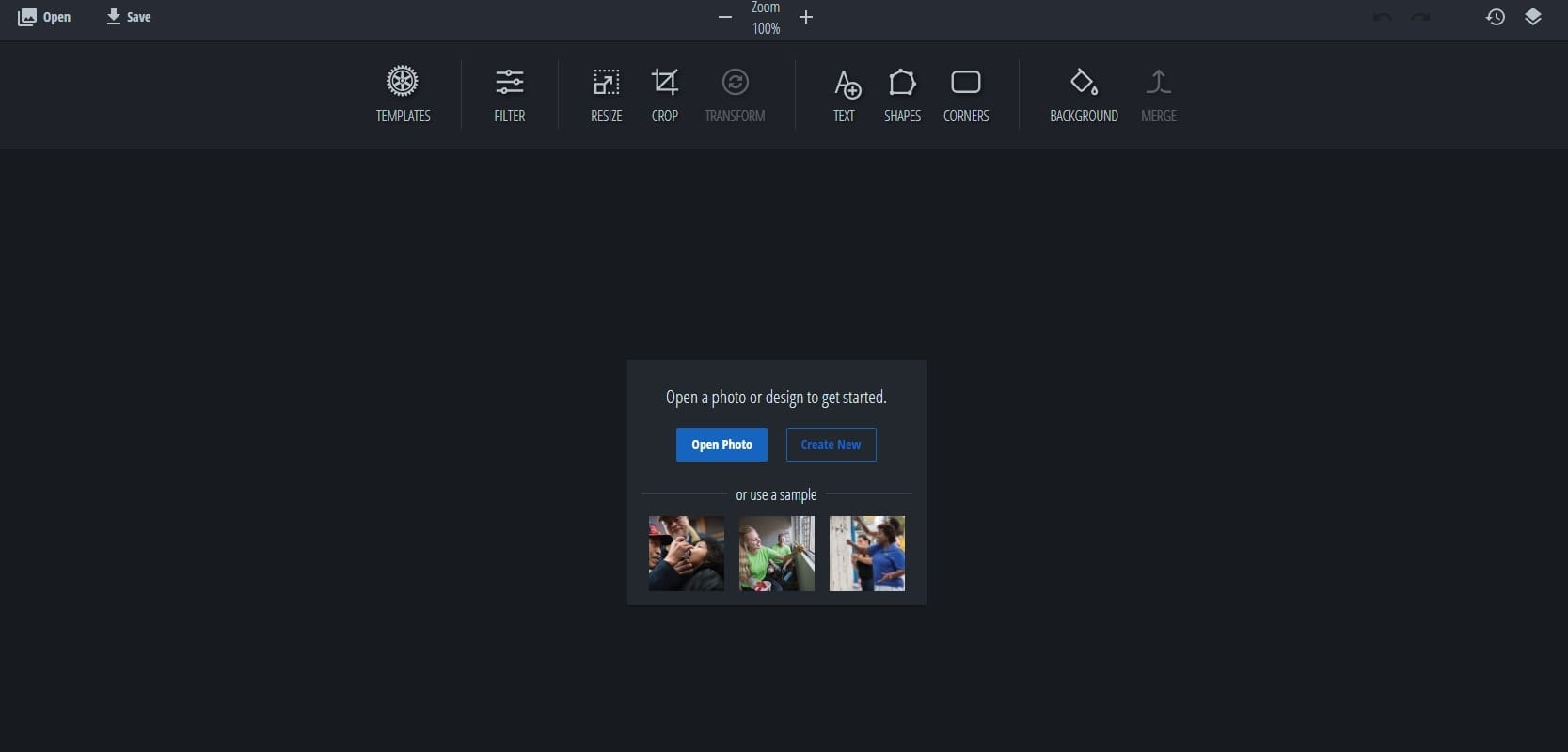Viewport: 1568px width, 752px height.
Task: Open the Templates tool
Action: coord(403,94)
